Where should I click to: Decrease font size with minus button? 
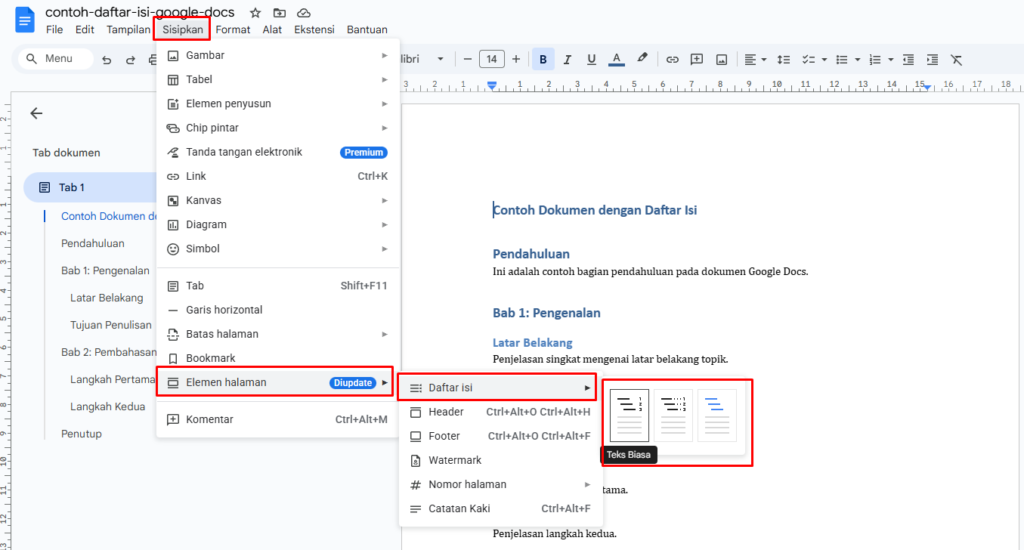tap(467, 59)
